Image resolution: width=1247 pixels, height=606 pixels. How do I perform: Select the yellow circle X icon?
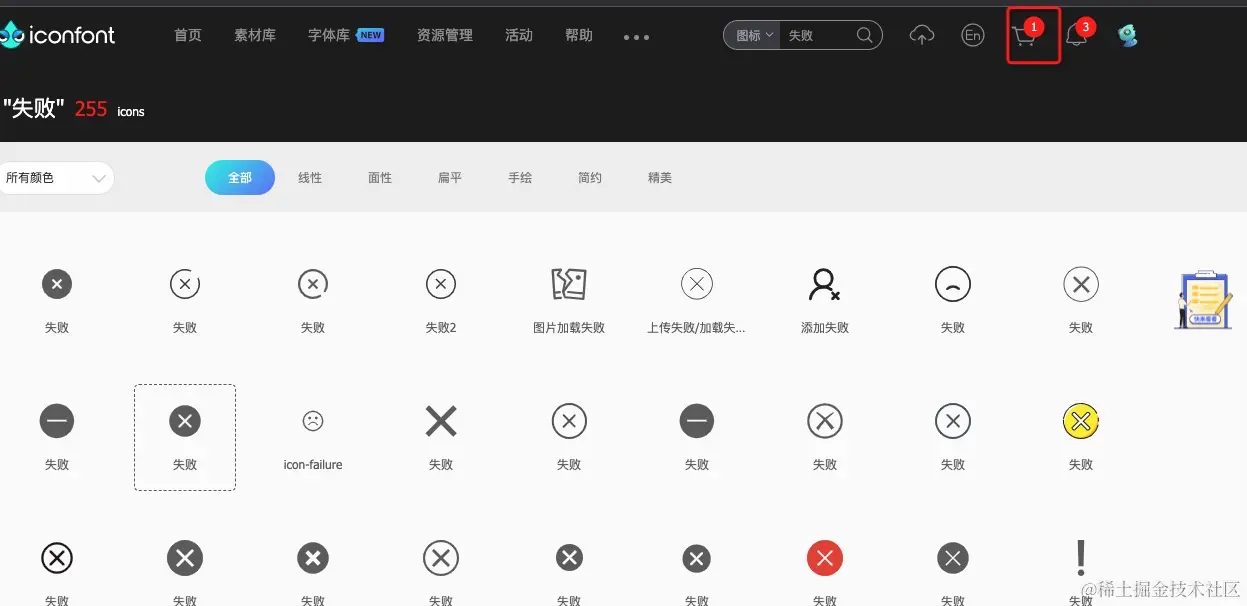1081,421
